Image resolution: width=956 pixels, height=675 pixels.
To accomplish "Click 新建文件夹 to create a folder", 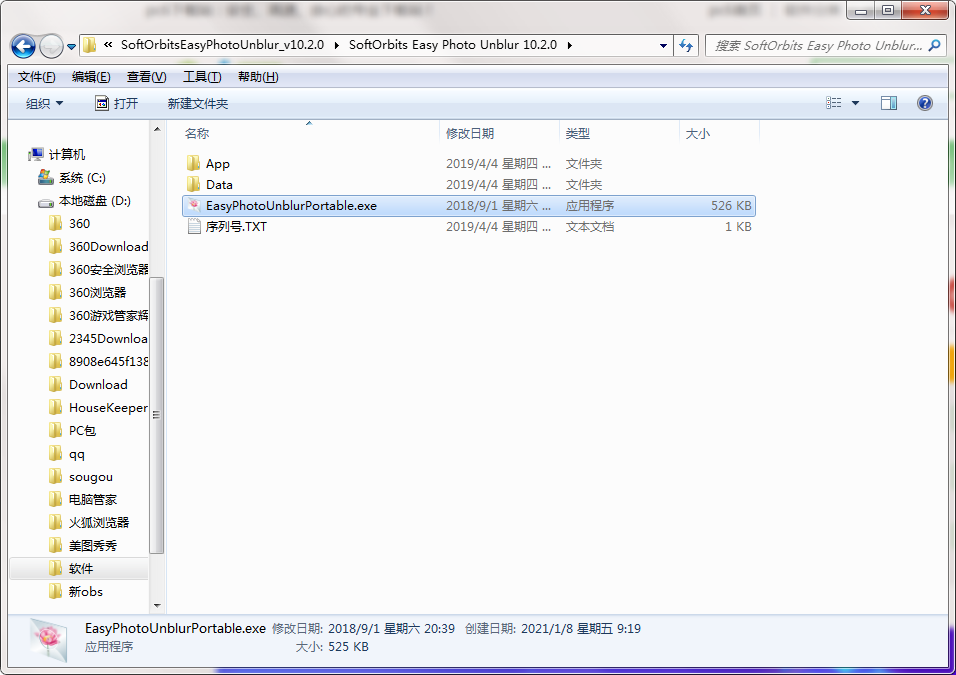I will pos(198,104).
